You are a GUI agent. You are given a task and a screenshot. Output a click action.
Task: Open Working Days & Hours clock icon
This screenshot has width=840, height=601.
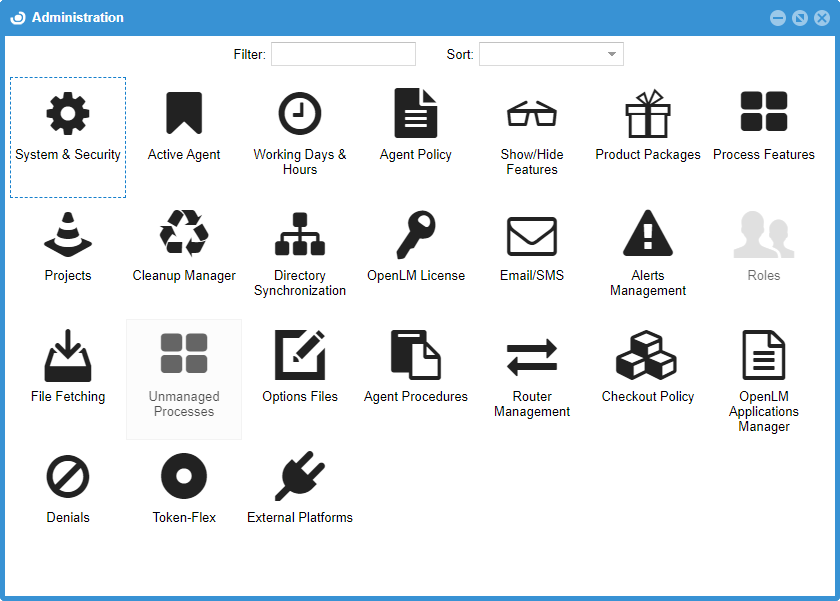coord(300,114)
